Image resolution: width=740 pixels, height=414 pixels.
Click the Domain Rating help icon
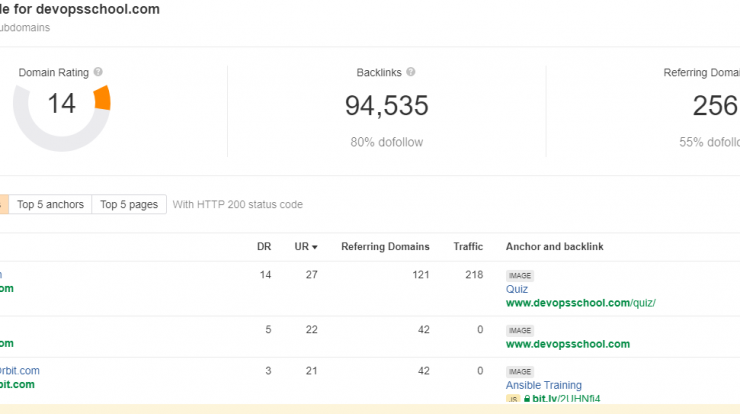[98, 72]
